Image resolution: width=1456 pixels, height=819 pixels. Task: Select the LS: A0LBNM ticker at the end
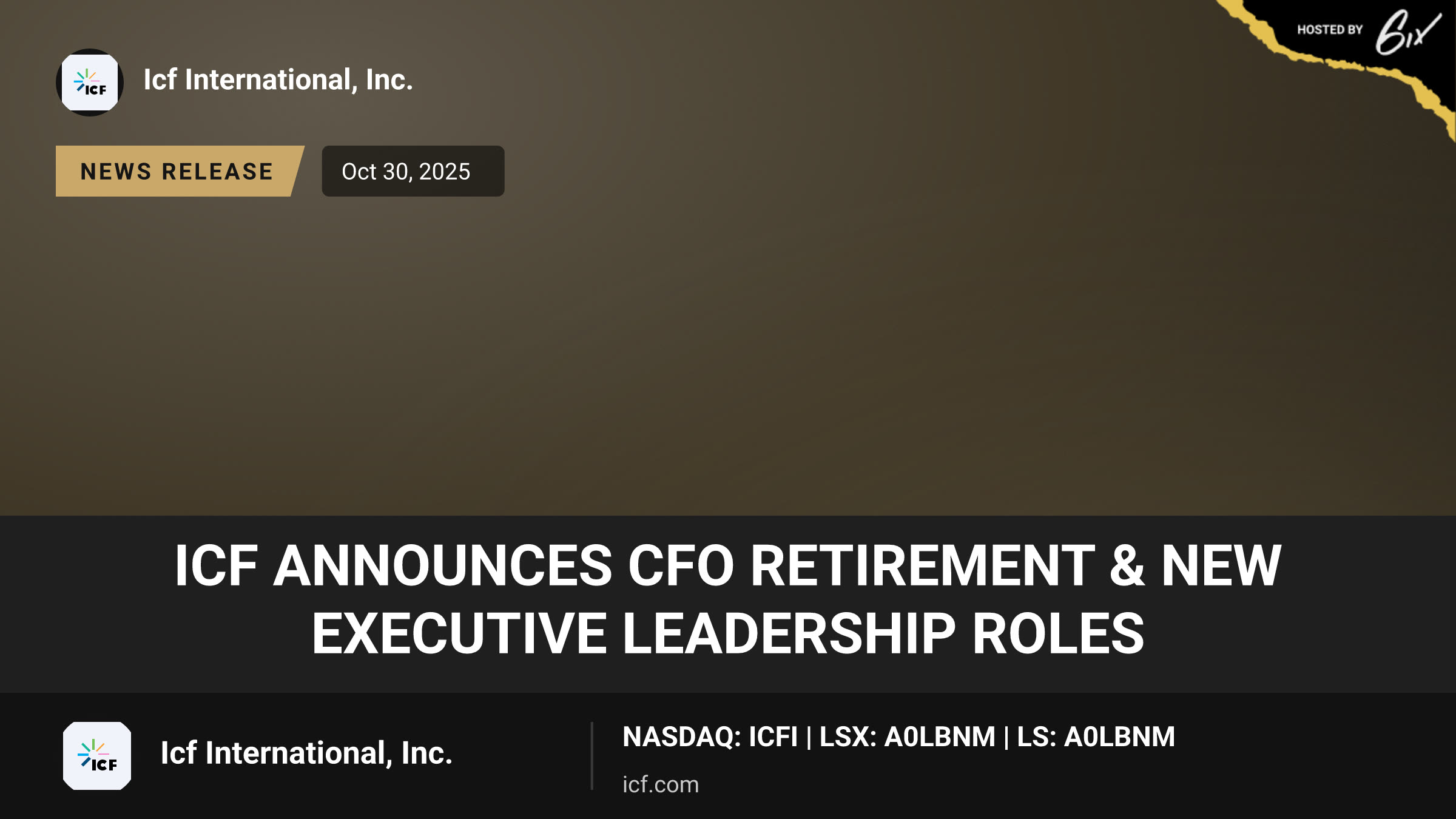pos(1096,737)
